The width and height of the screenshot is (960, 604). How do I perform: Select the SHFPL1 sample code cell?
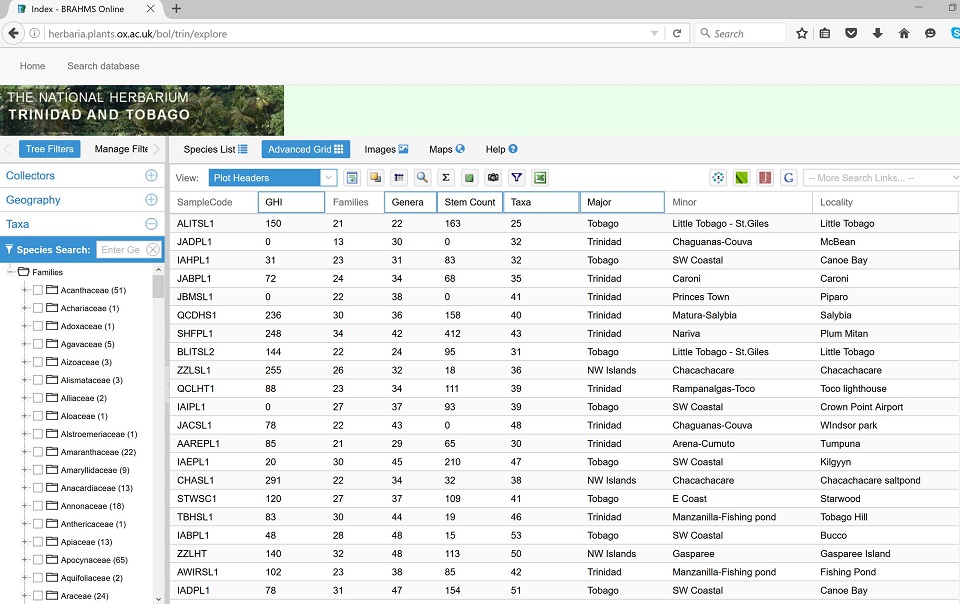(195, 334)
